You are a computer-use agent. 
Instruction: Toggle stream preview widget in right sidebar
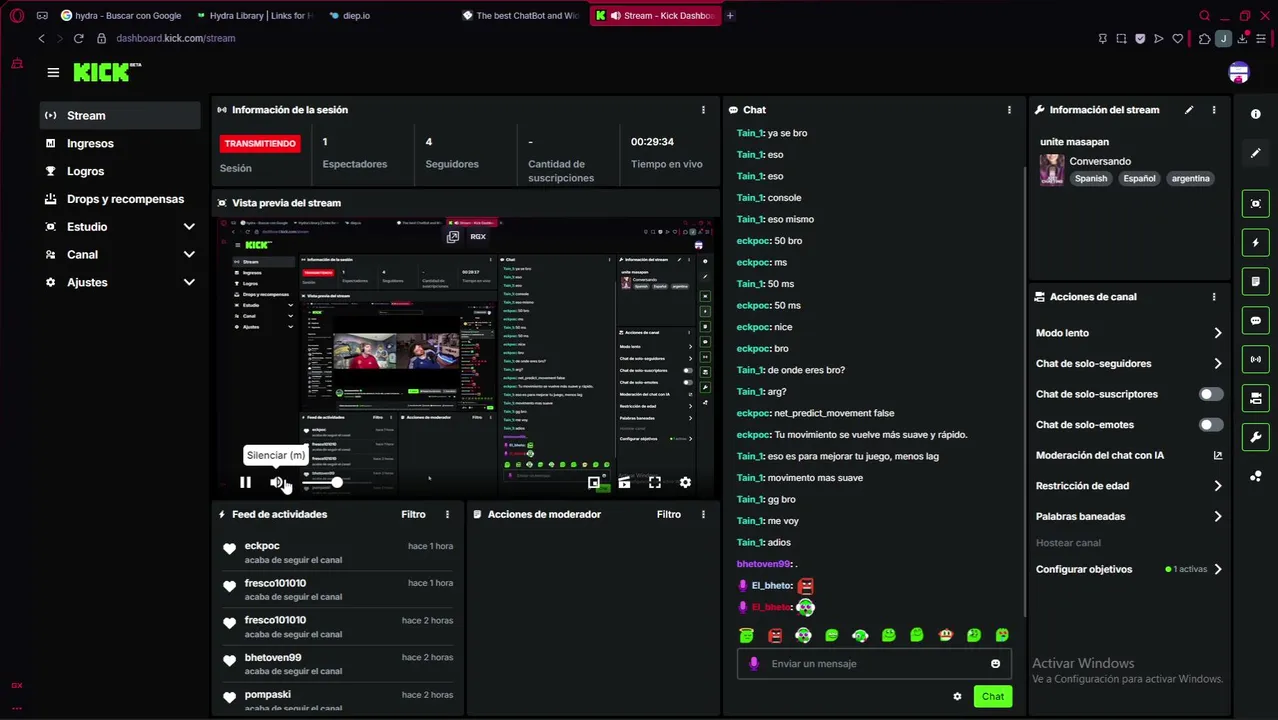pos(1256,204)
